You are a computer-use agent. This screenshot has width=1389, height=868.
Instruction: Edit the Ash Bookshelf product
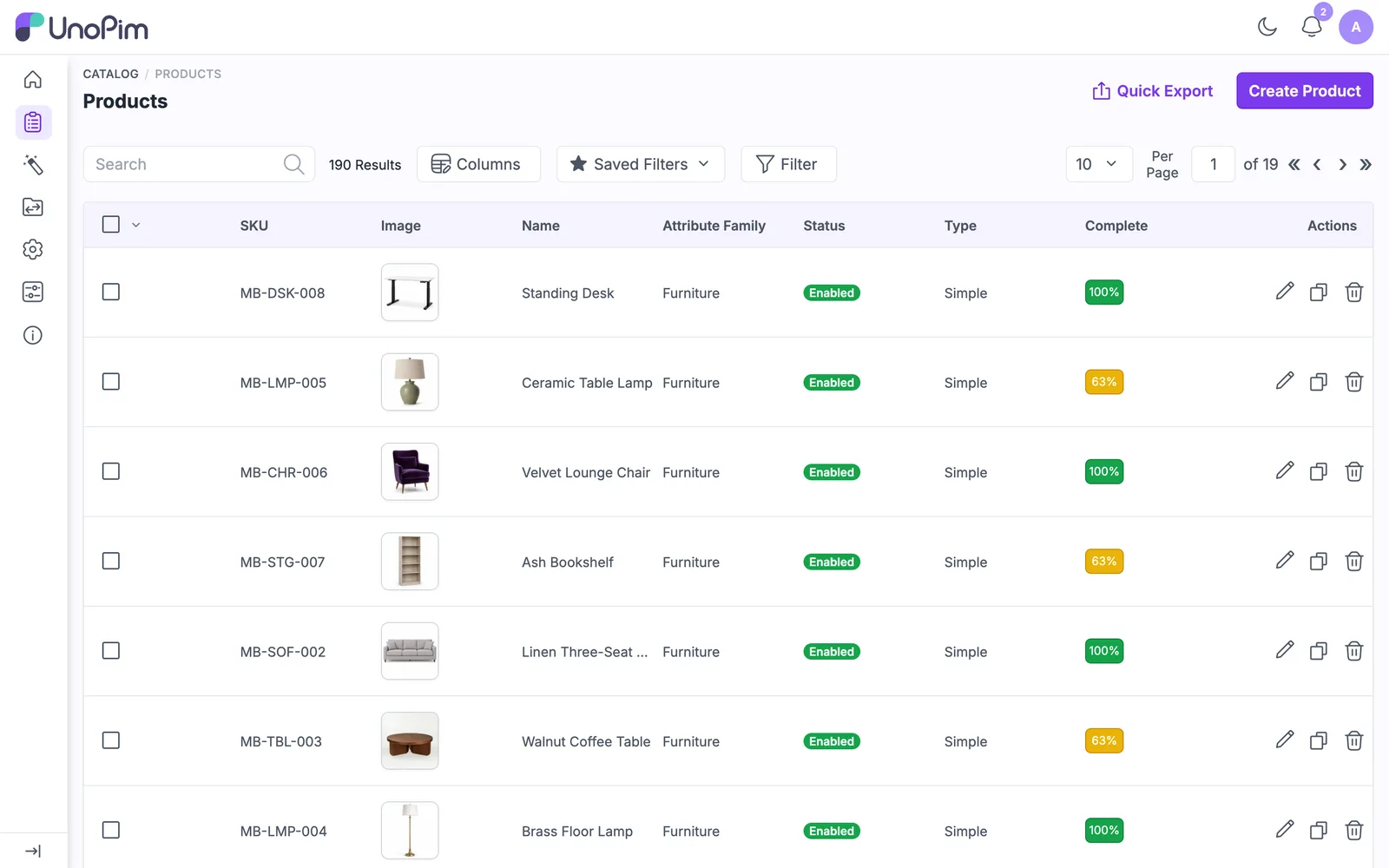click(1285, 561)
